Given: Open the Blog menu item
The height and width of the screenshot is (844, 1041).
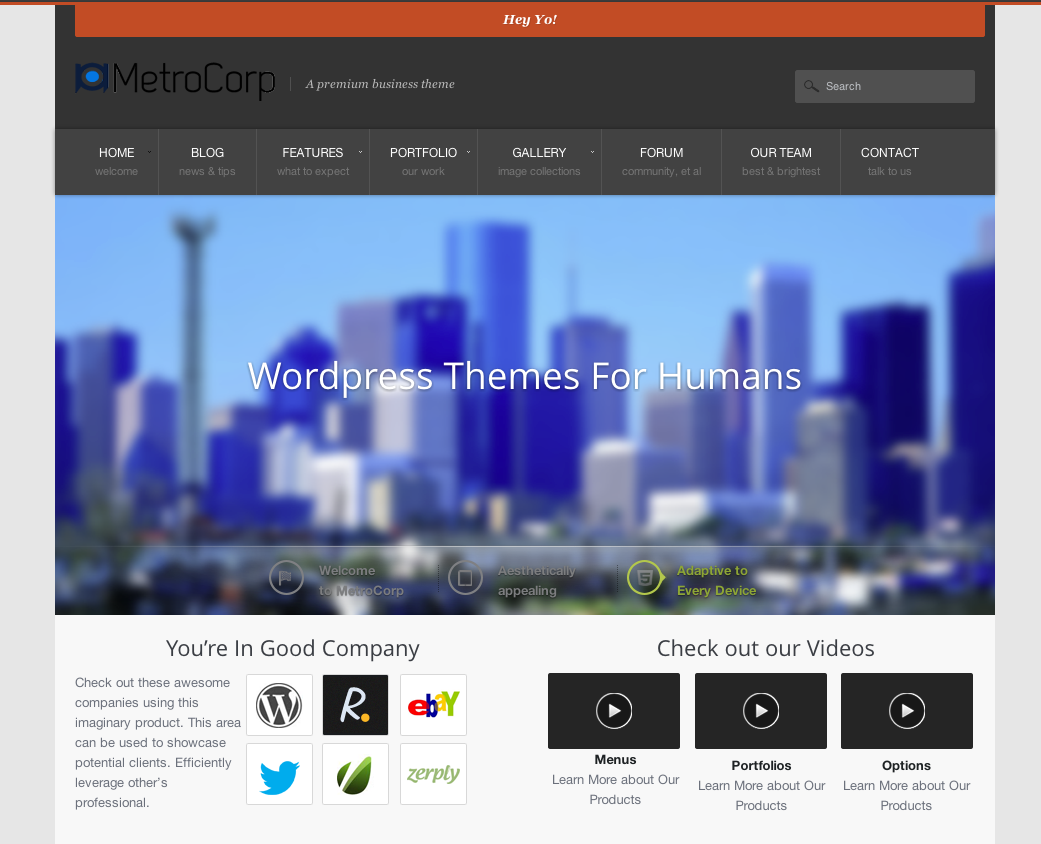Looking at the screenshot, I should click(x=207, y=161).
